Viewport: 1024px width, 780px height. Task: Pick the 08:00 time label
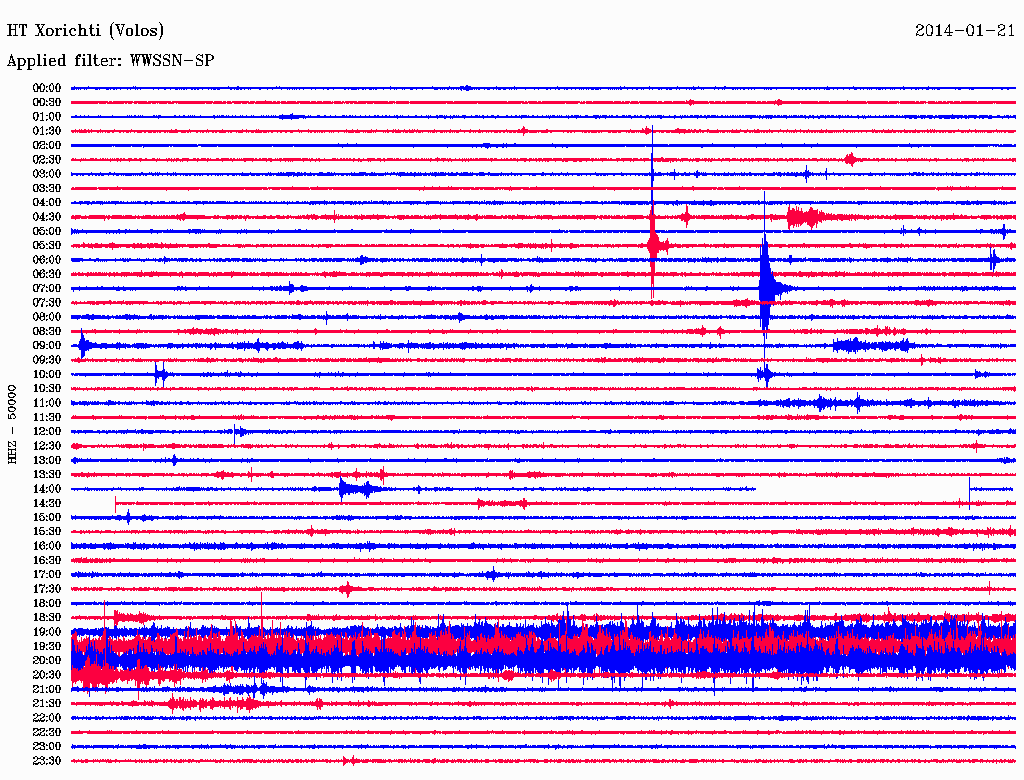coord(47,317)
